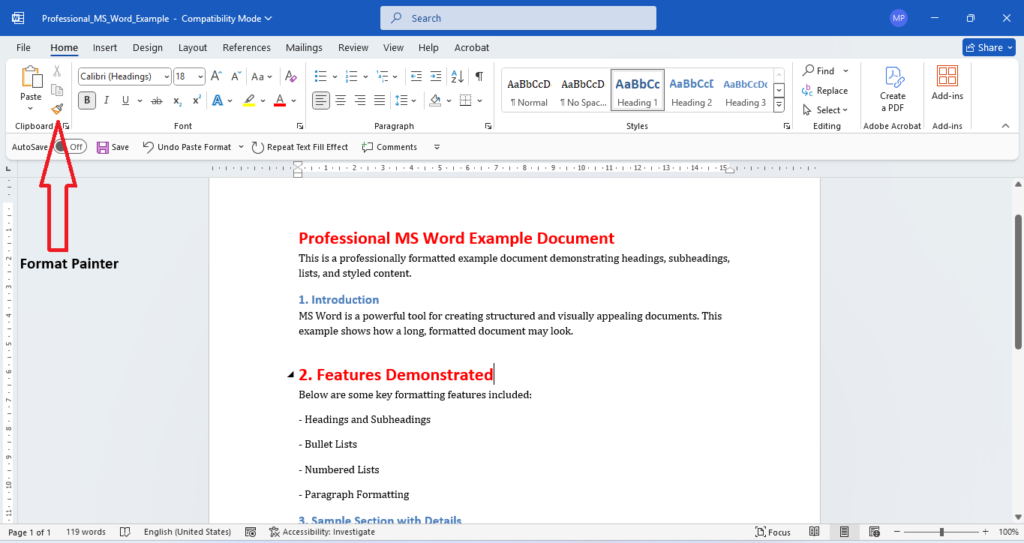1024x543 pixels.
Task: Open Comments from quick access toolbar
Action: (x=389, y=148)
